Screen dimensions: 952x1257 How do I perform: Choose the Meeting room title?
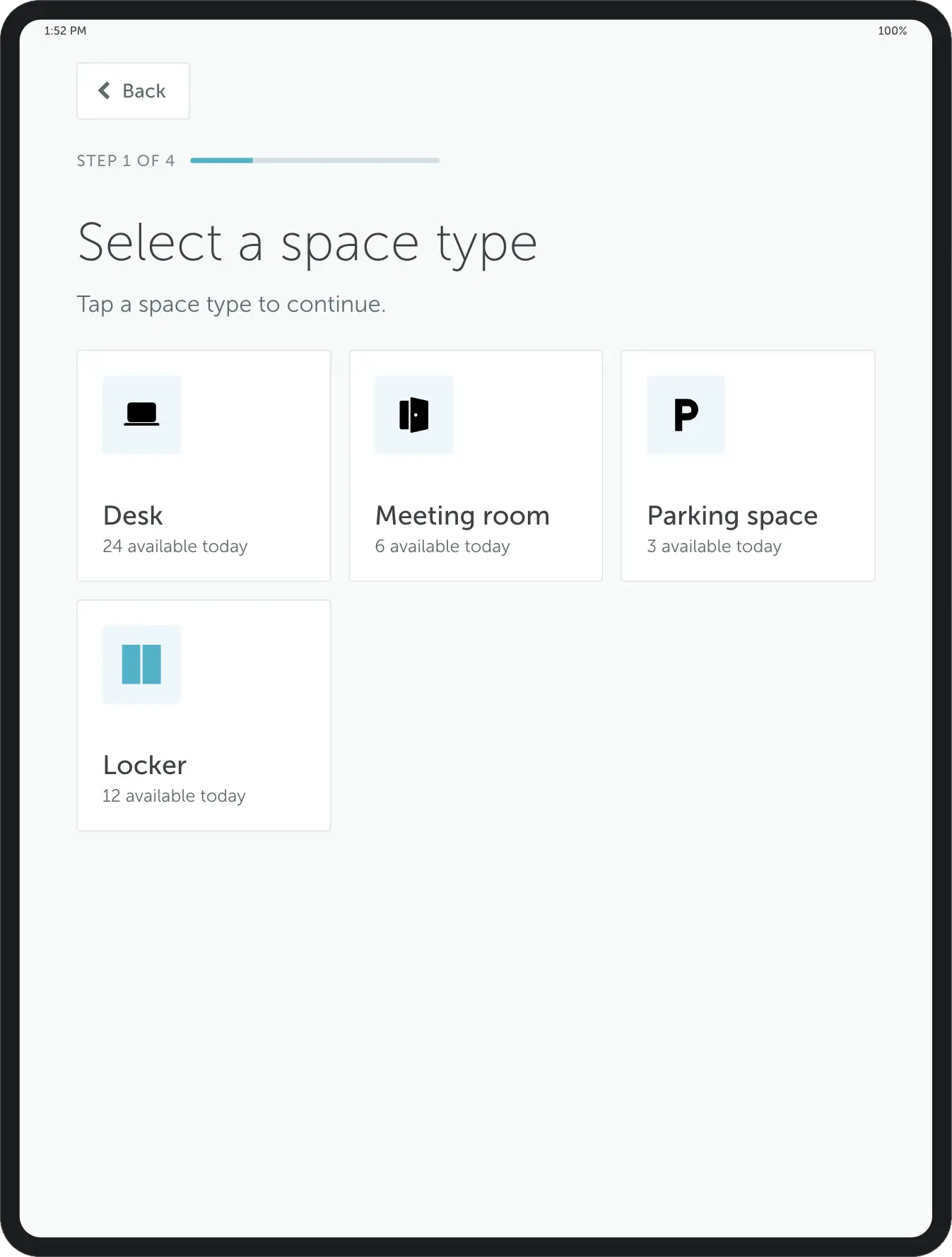coord(462,516)
